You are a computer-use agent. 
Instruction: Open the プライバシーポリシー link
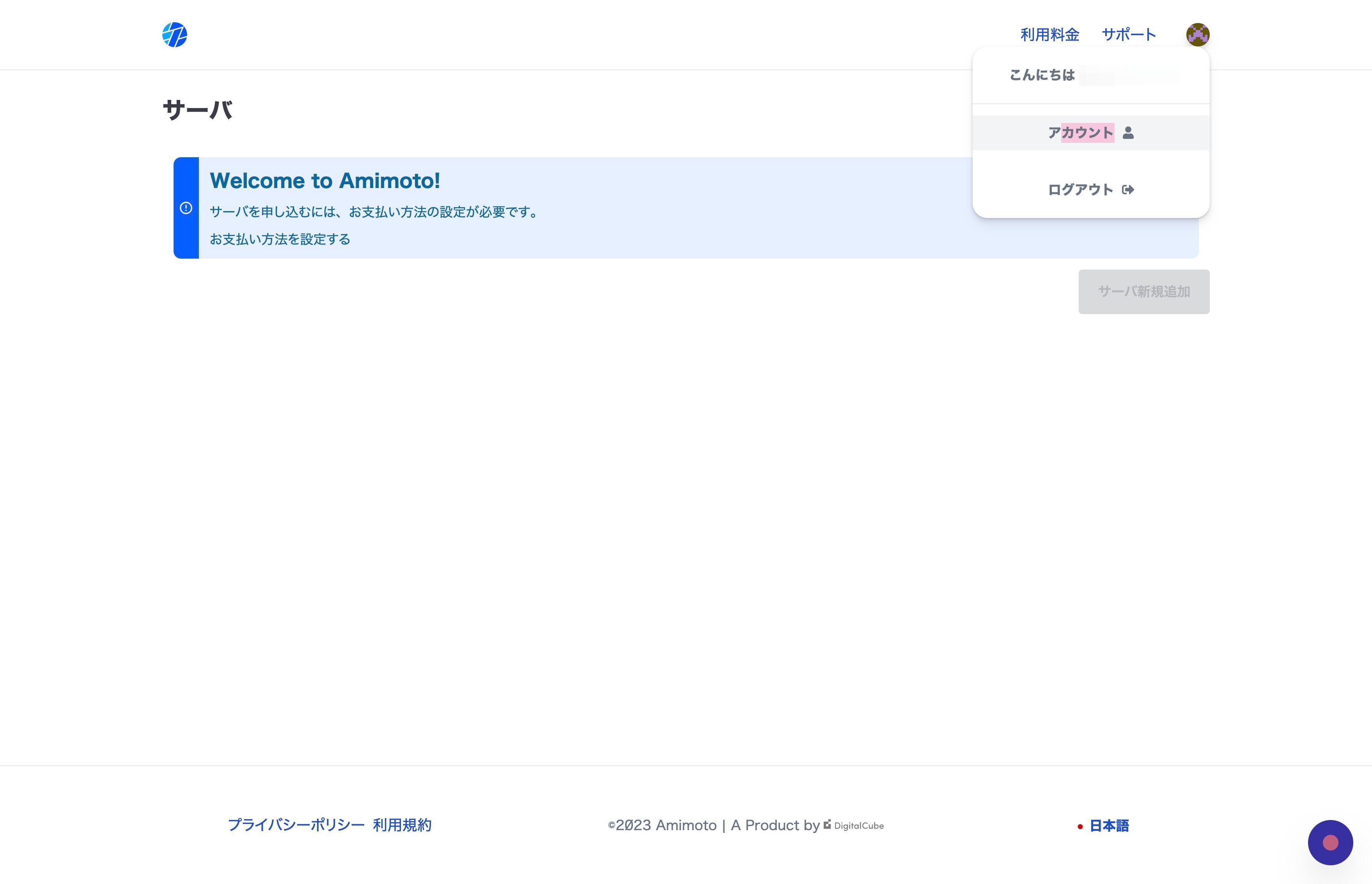(x=296, y=825)
